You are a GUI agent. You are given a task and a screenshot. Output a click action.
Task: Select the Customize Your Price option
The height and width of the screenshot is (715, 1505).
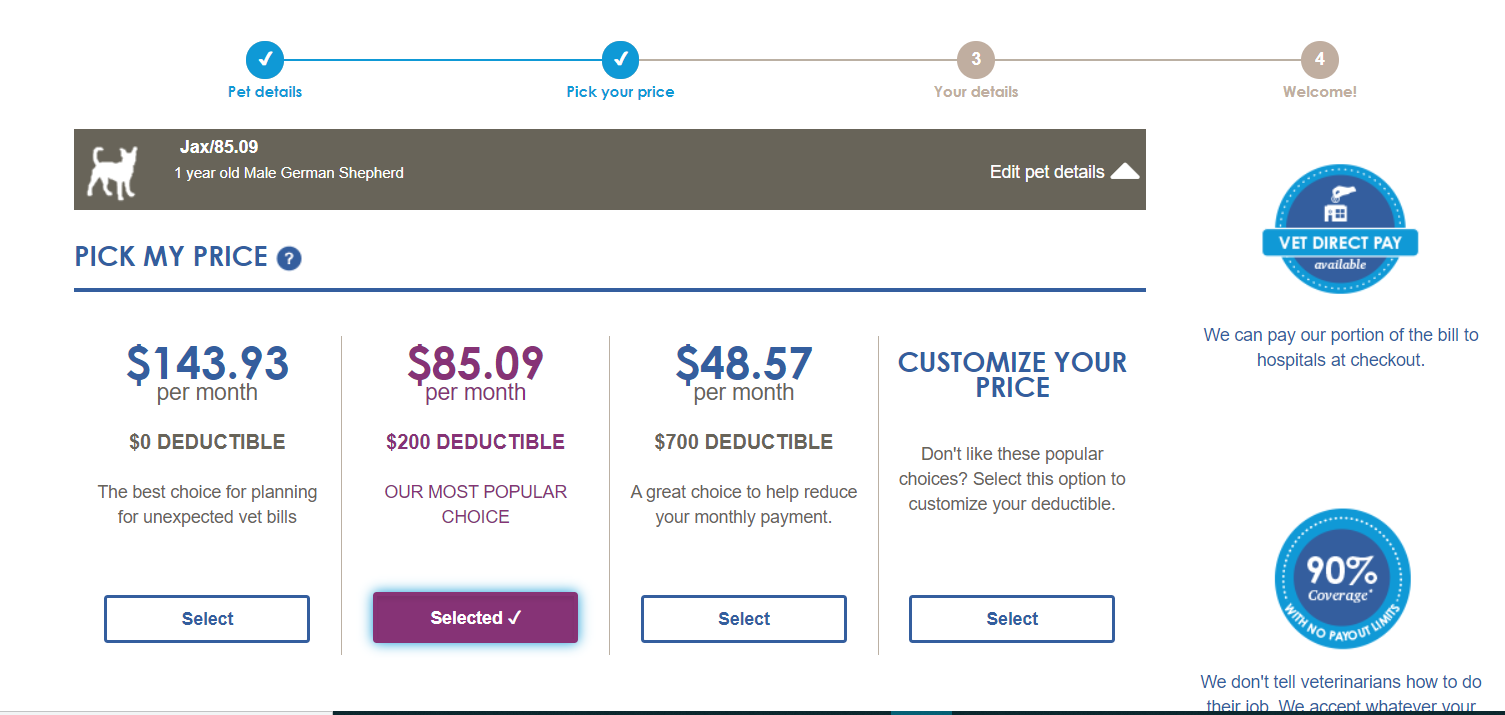[1012, 619]
